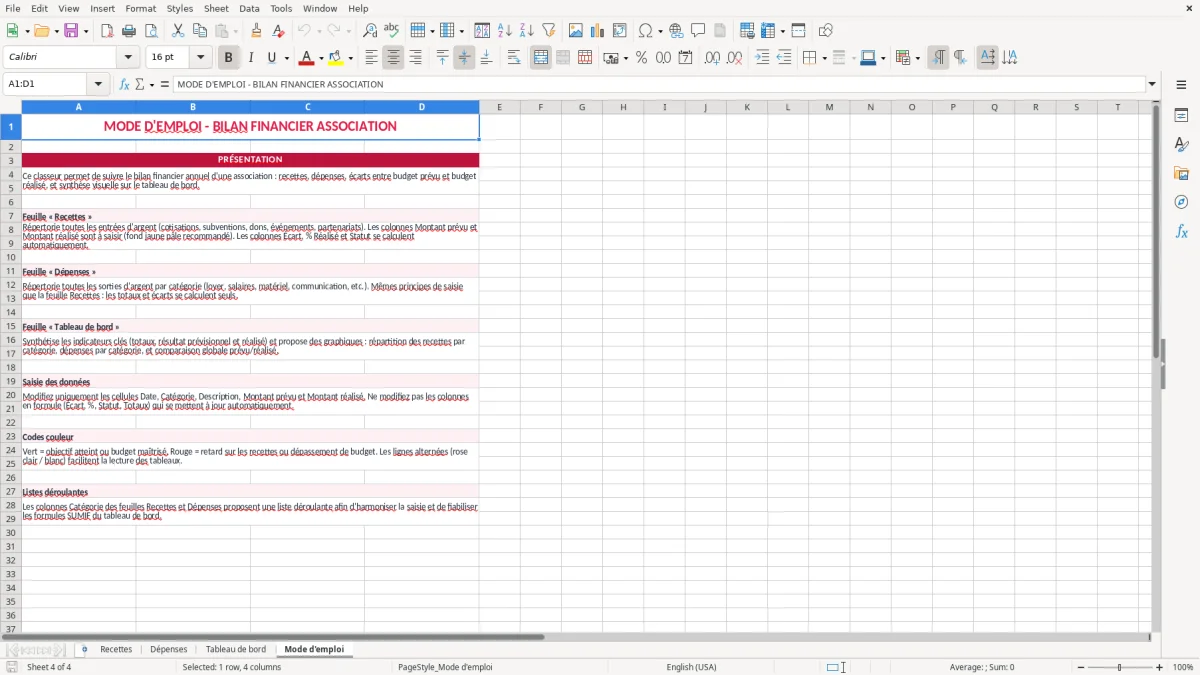Toggle Italic formatting

point(250,58)
